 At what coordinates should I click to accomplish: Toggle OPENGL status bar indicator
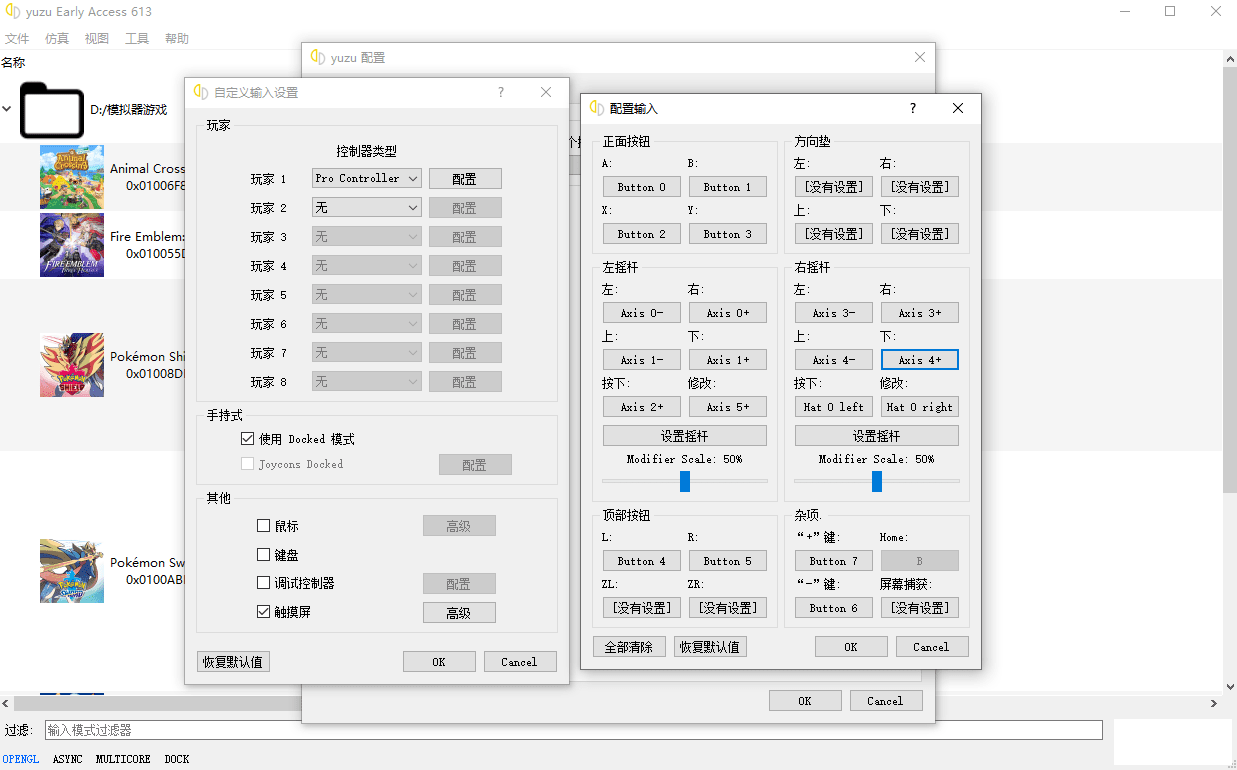[x=20, y=759]
